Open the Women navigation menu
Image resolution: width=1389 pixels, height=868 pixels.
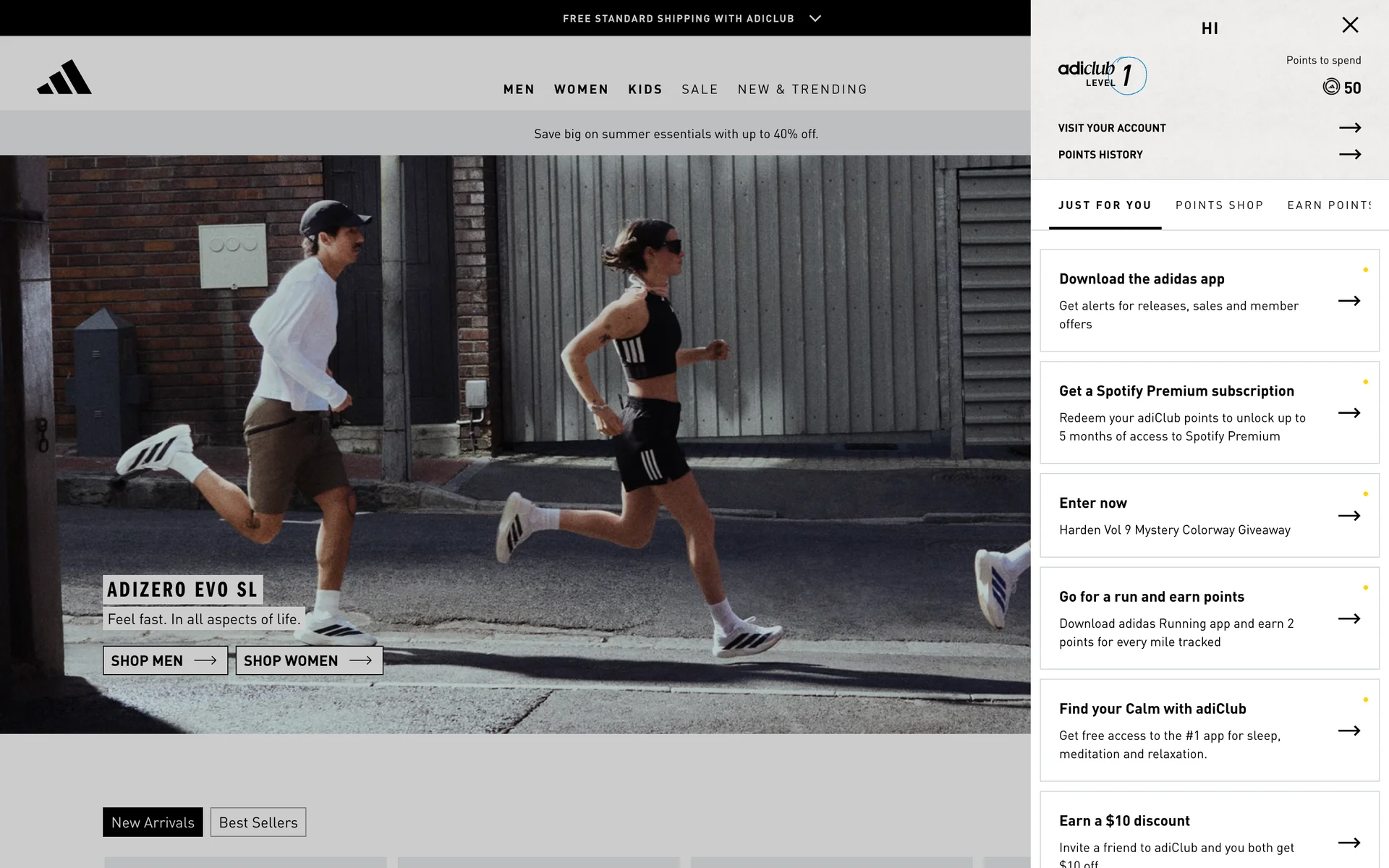[581, 90]
